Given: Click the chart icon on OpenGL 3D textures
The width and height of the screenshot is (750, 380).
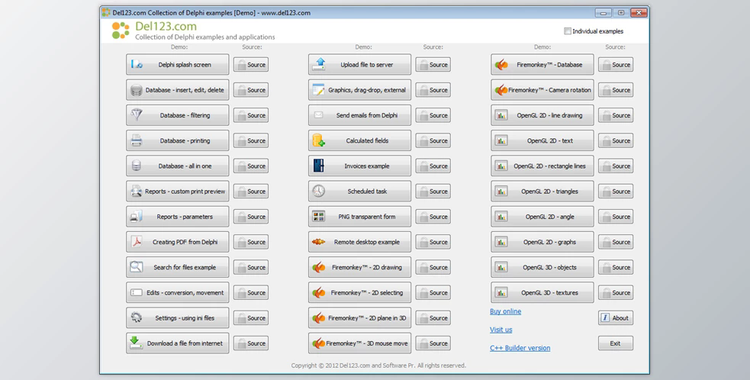Looking at the screenshot, I should pyautogui.click(x=501, y=292).
